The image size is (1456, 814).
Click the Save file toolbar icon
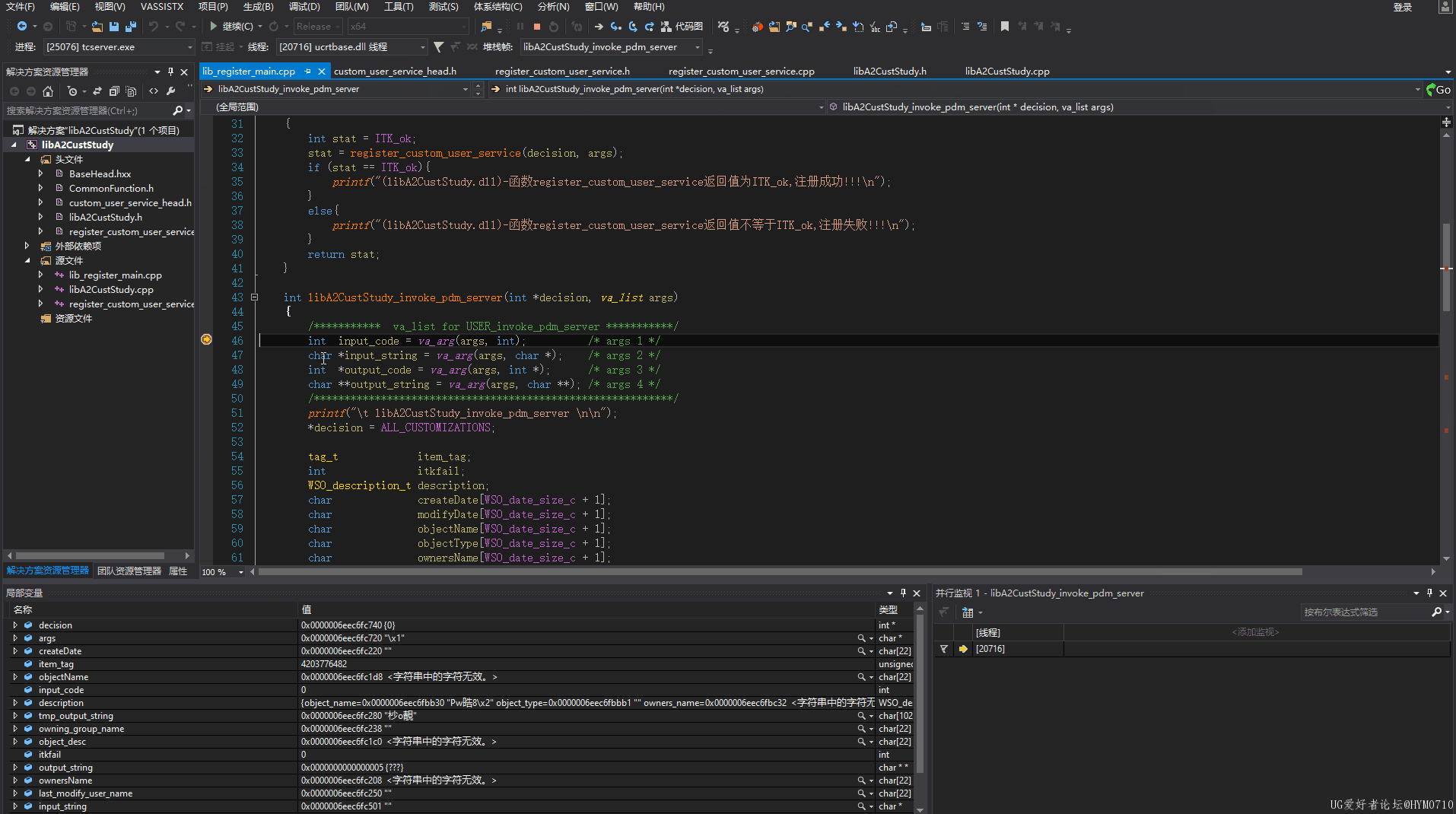coord(113,27)
